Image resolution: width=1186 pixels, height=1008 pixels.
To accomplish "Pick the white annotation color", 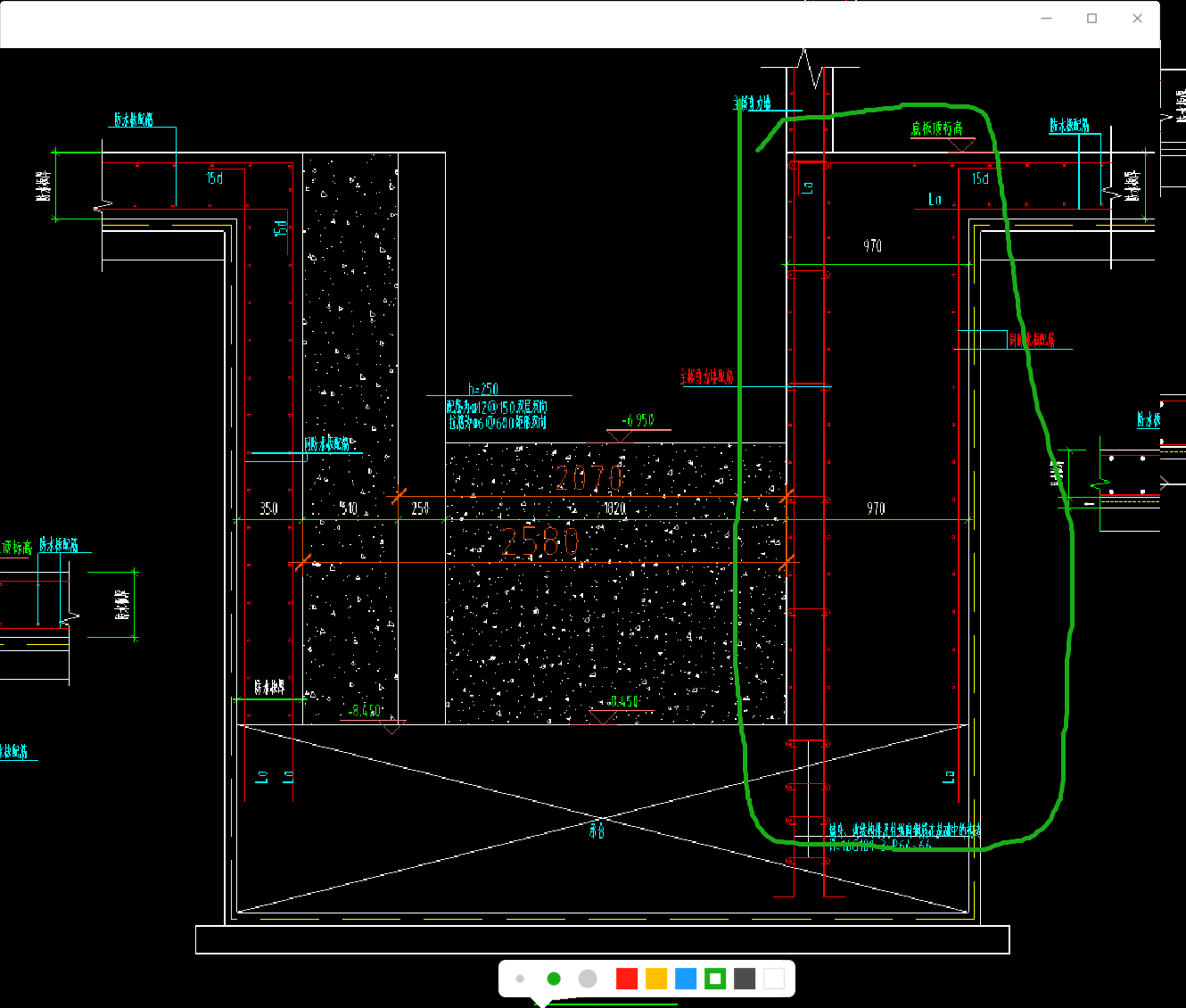I will pos(774,979).
